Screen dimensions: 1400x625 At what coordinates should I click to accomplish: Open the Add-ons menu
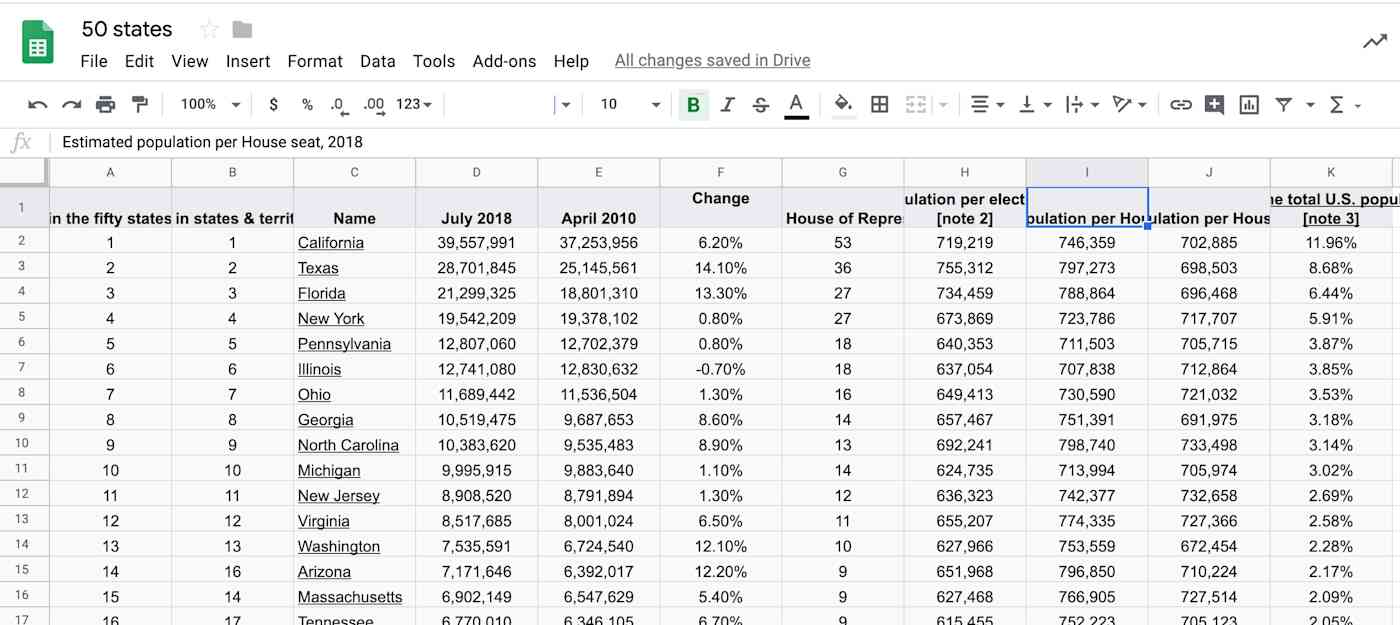point(504,61)
